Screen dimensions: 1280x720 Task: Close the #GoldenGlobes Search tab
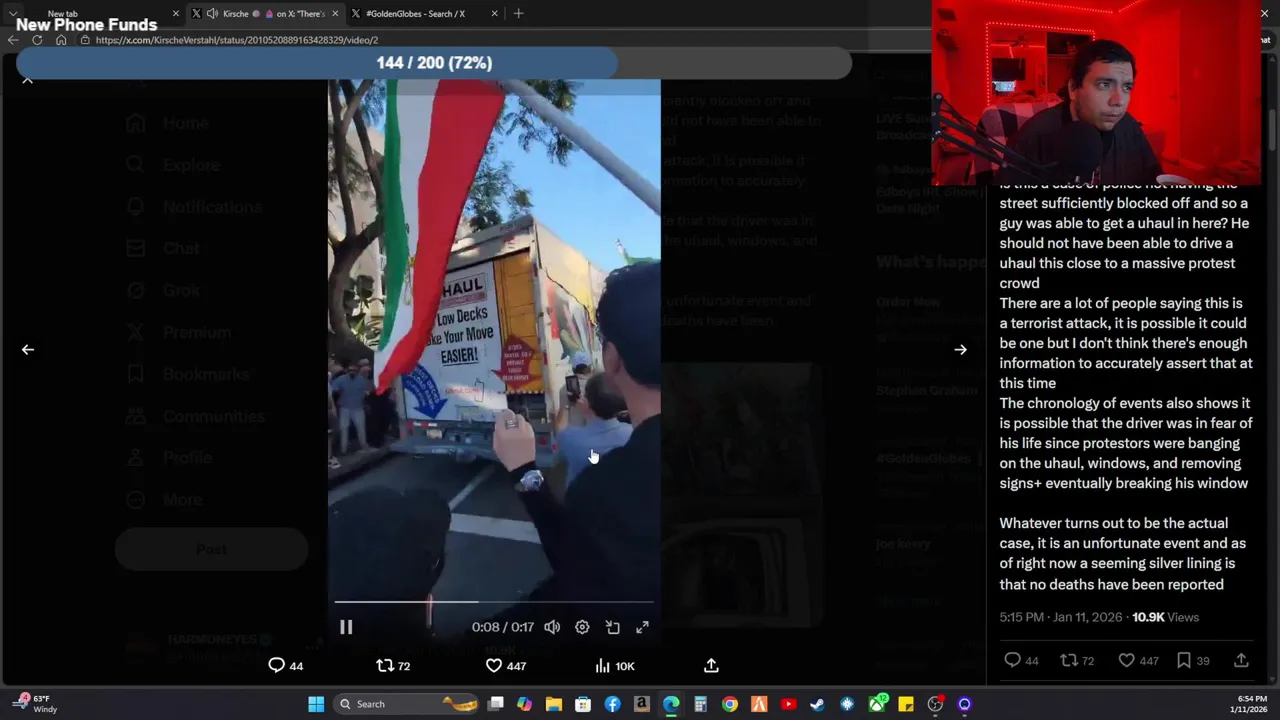494,13
